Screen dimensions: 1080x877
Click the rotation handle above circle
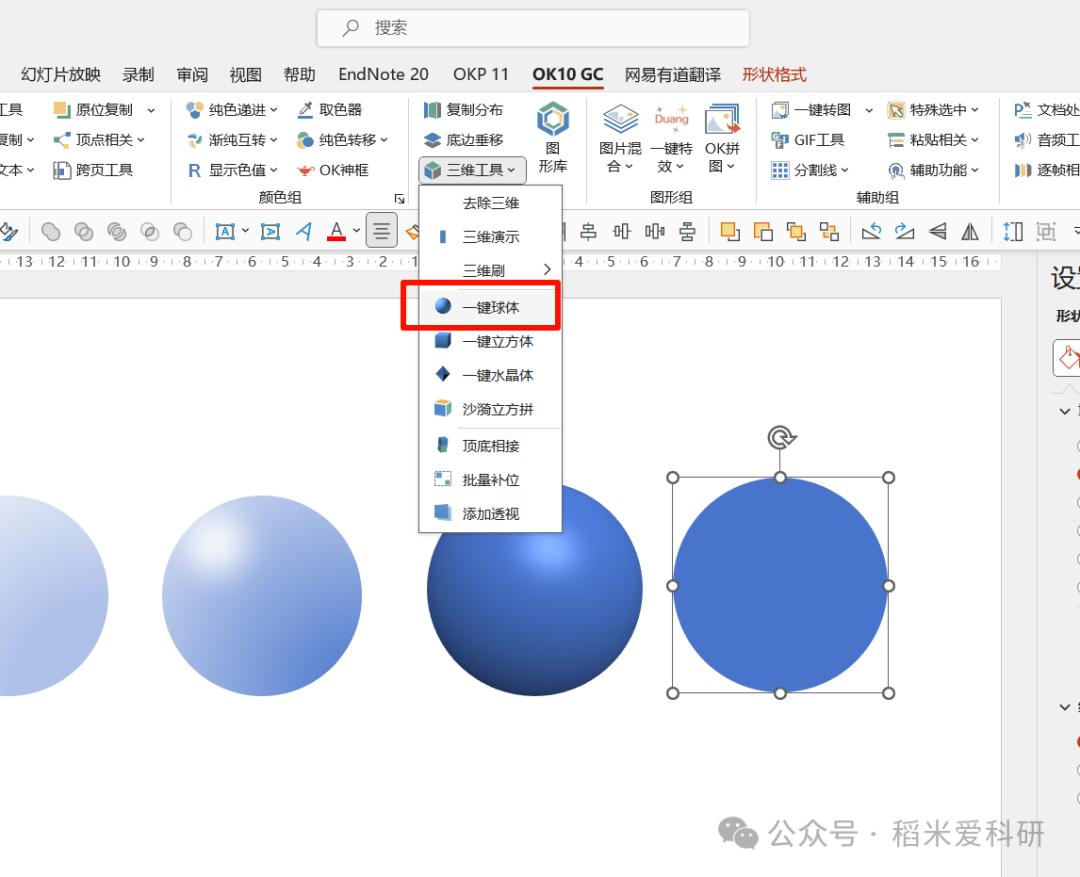coord(780,437)
